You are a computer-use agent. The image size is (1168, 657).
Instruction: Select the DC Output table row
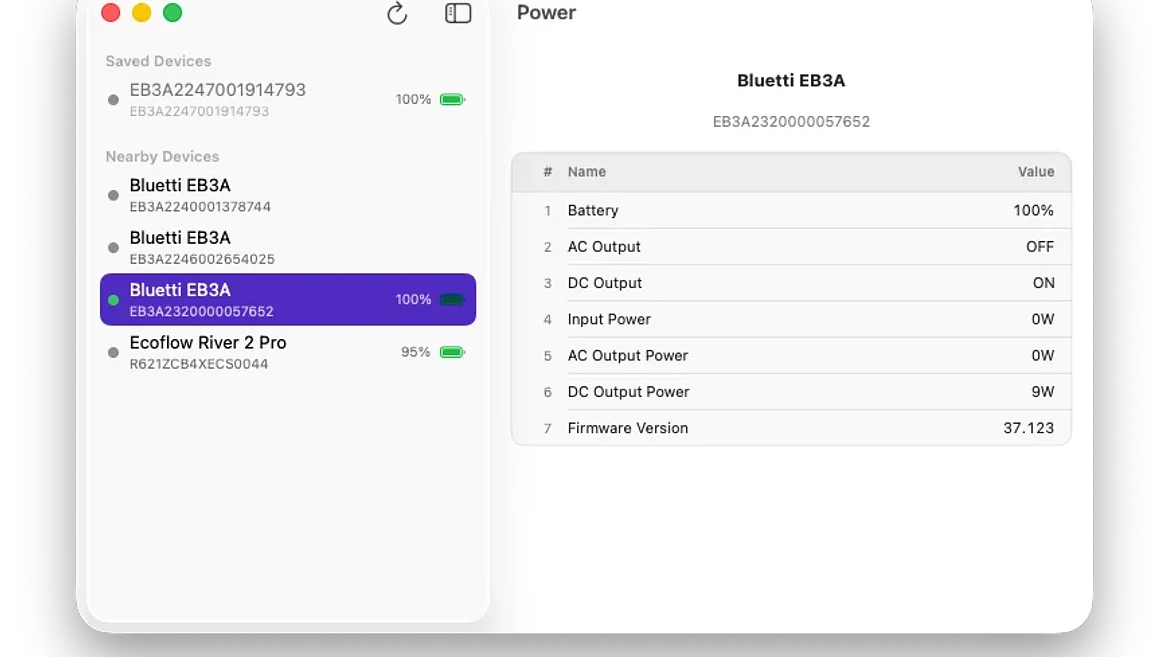coord(791,283)
